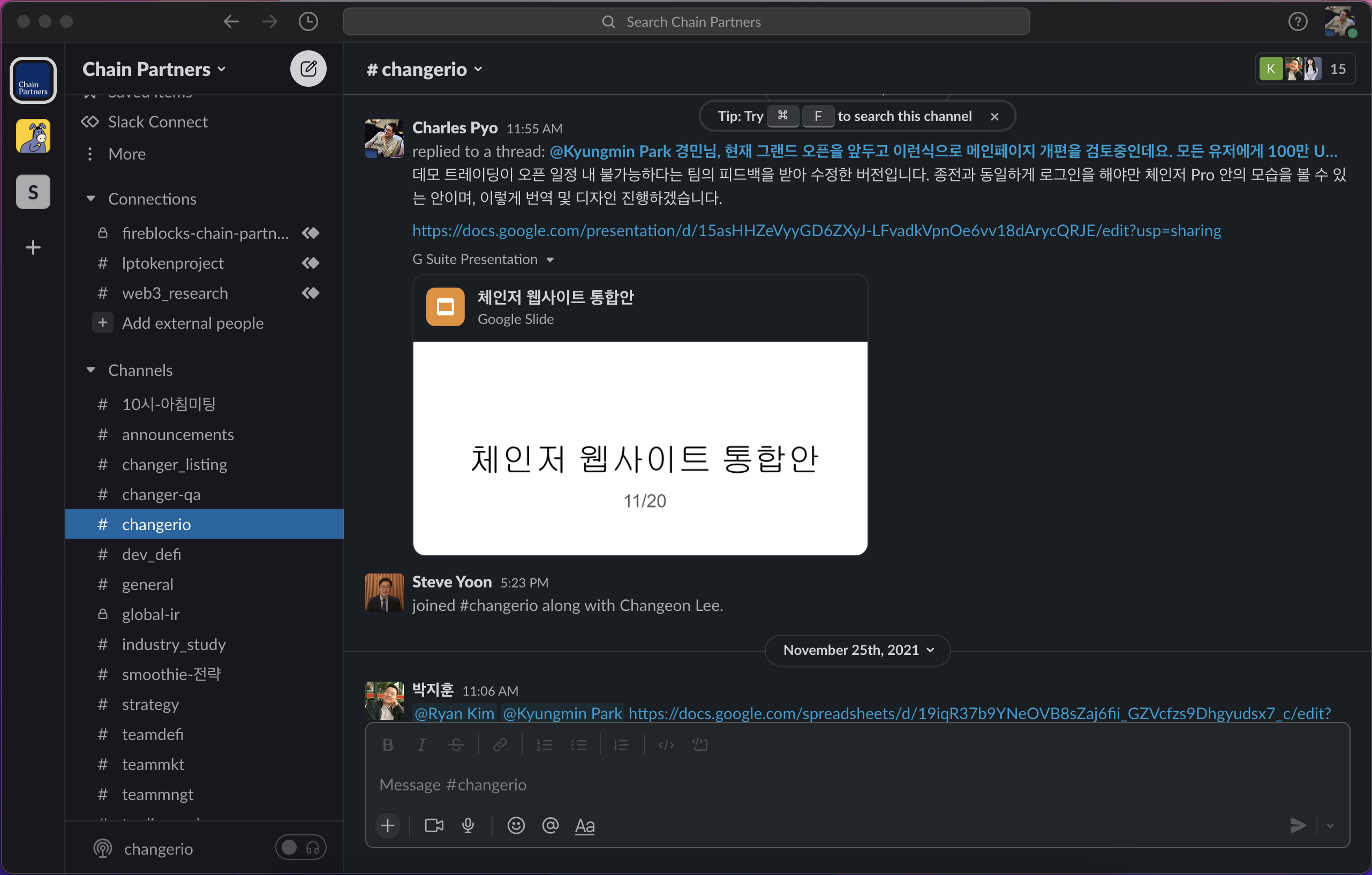Open the Google presentation link

(x=816, y=231)
